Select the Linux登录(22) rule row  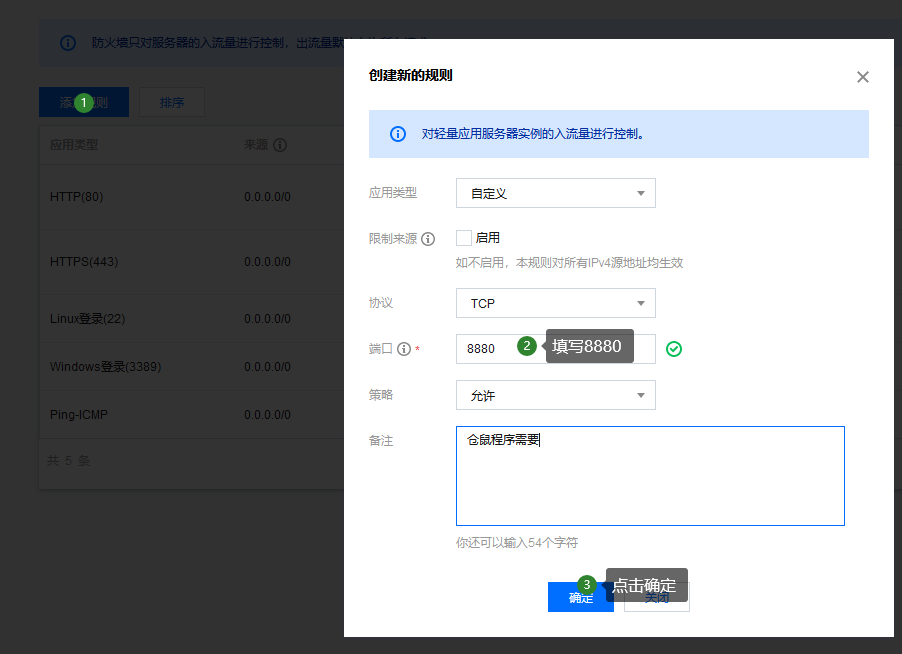pos(192,319)
